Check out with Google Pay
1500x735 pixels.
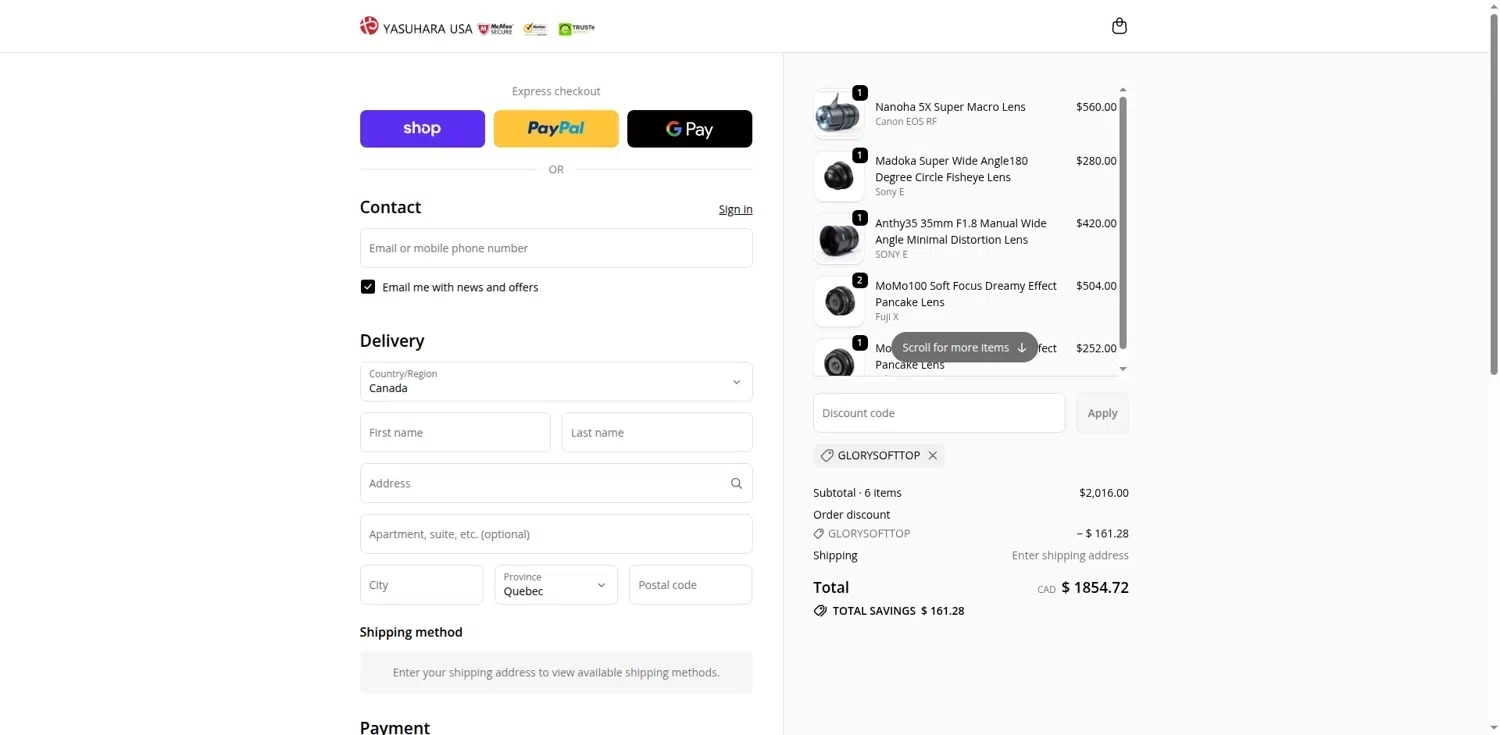[689, 129]
